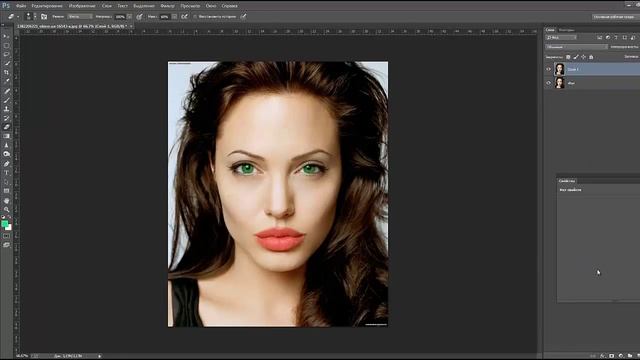Open the Файл menu
Viewport: 640px width, 360px height.
[x=21, y=6]
